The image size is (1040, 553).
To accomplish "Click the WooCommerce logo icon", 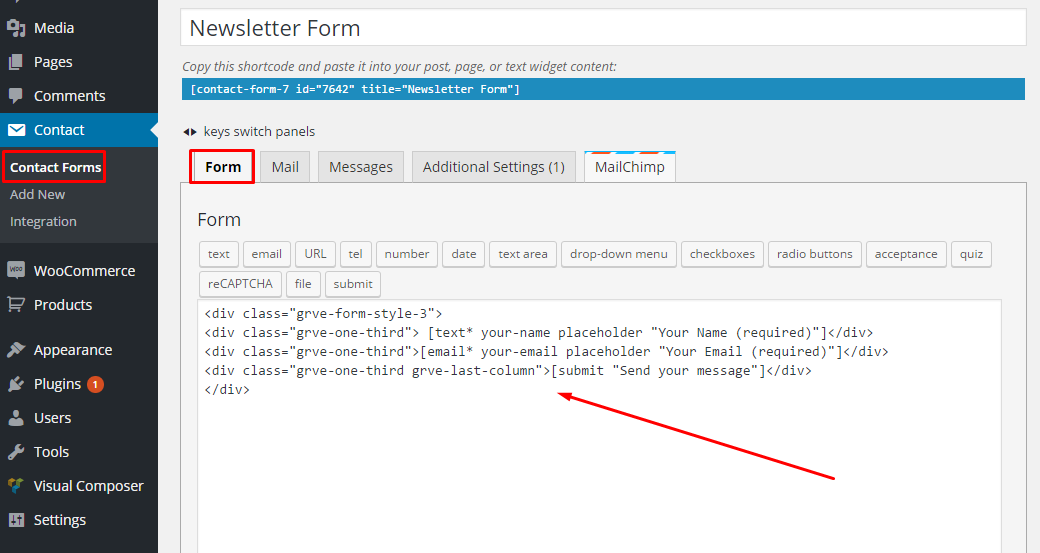I will pos(16,271).
